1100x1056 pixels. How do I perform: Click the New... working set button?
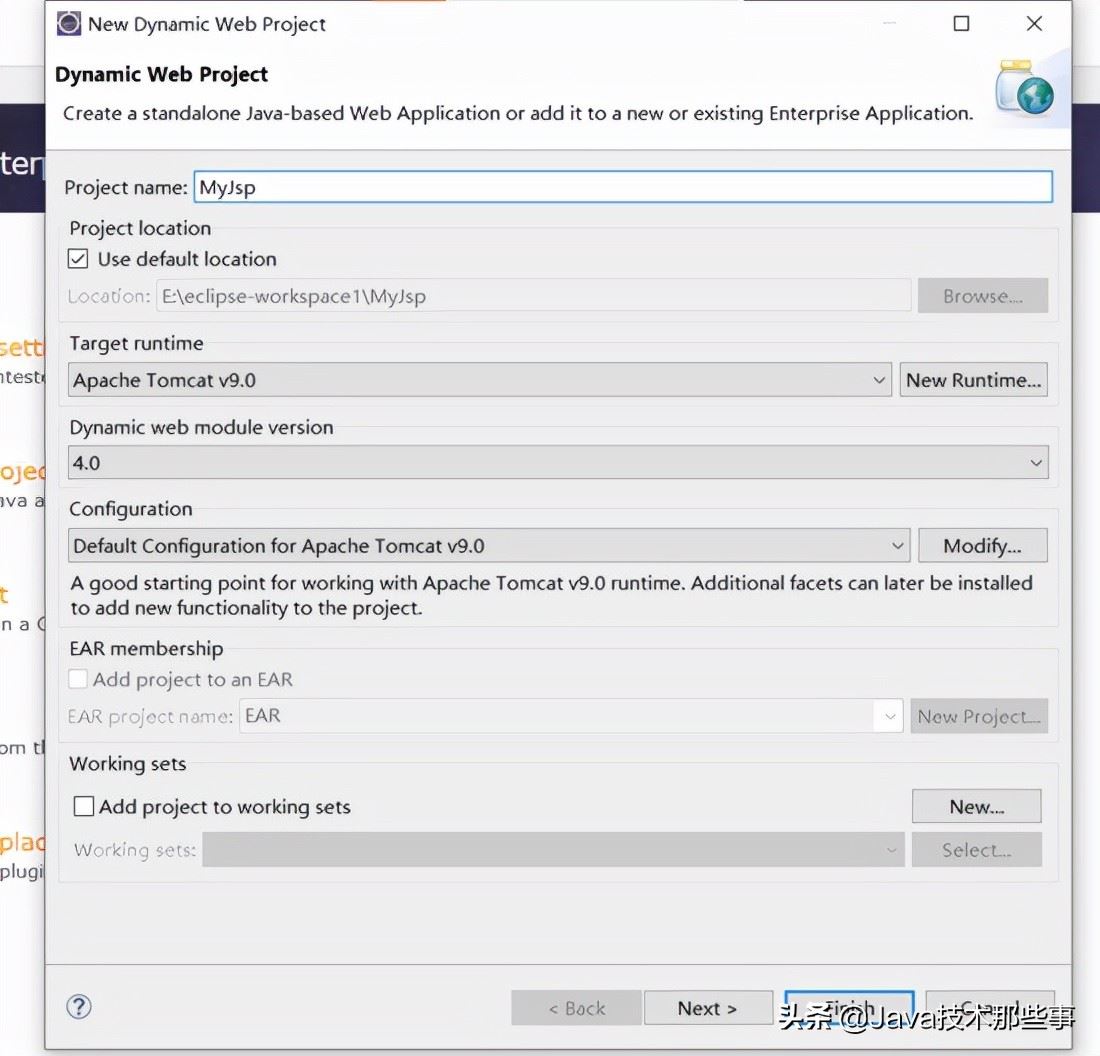point(976,807)
